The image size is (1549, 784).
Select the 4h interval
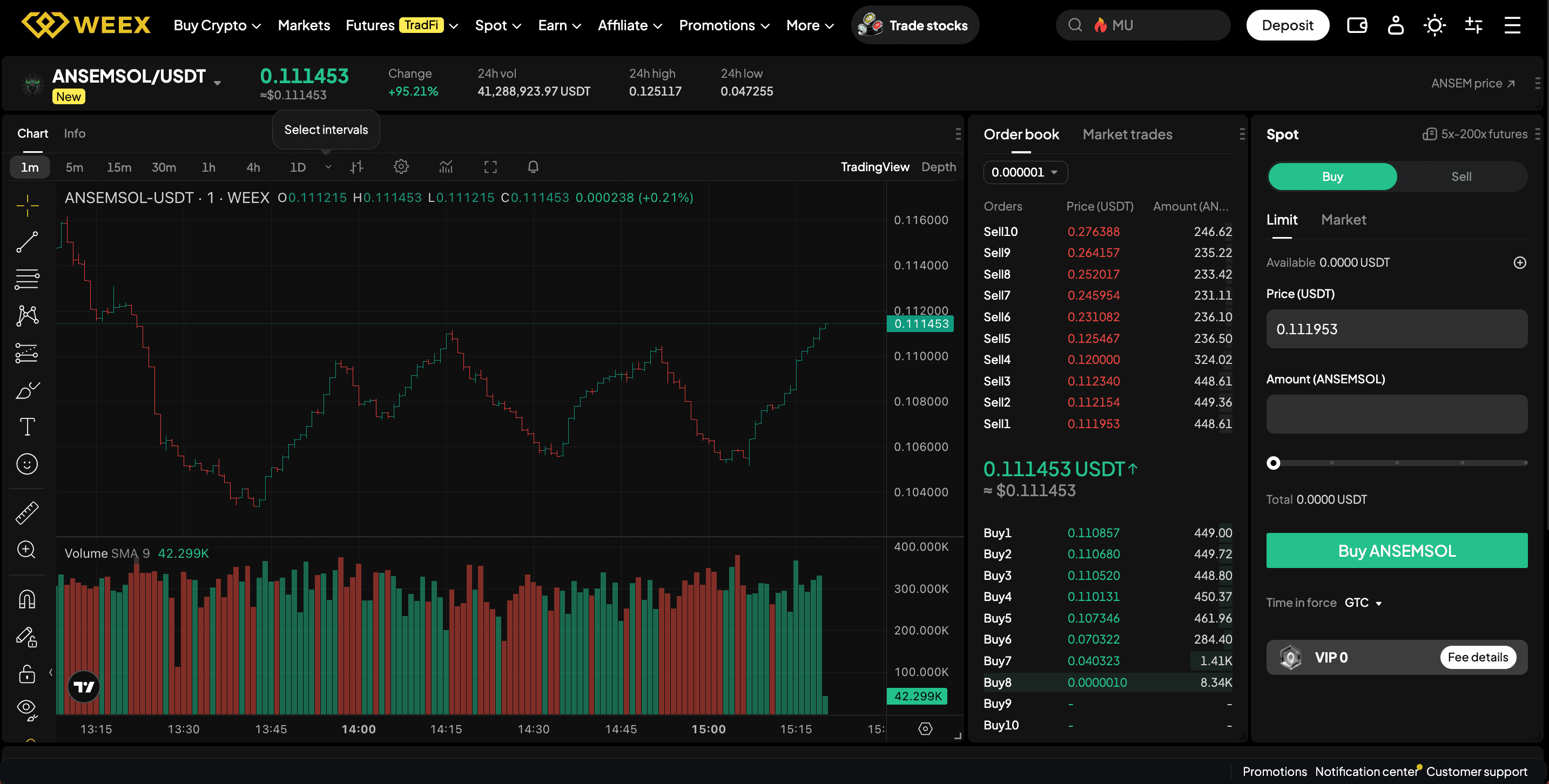tap(253, 167)
